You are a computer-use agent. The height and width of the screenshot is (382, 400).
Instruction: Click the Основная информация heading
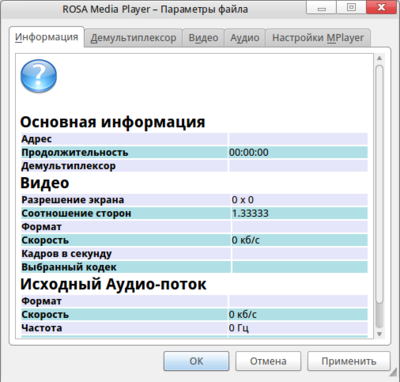113,122
